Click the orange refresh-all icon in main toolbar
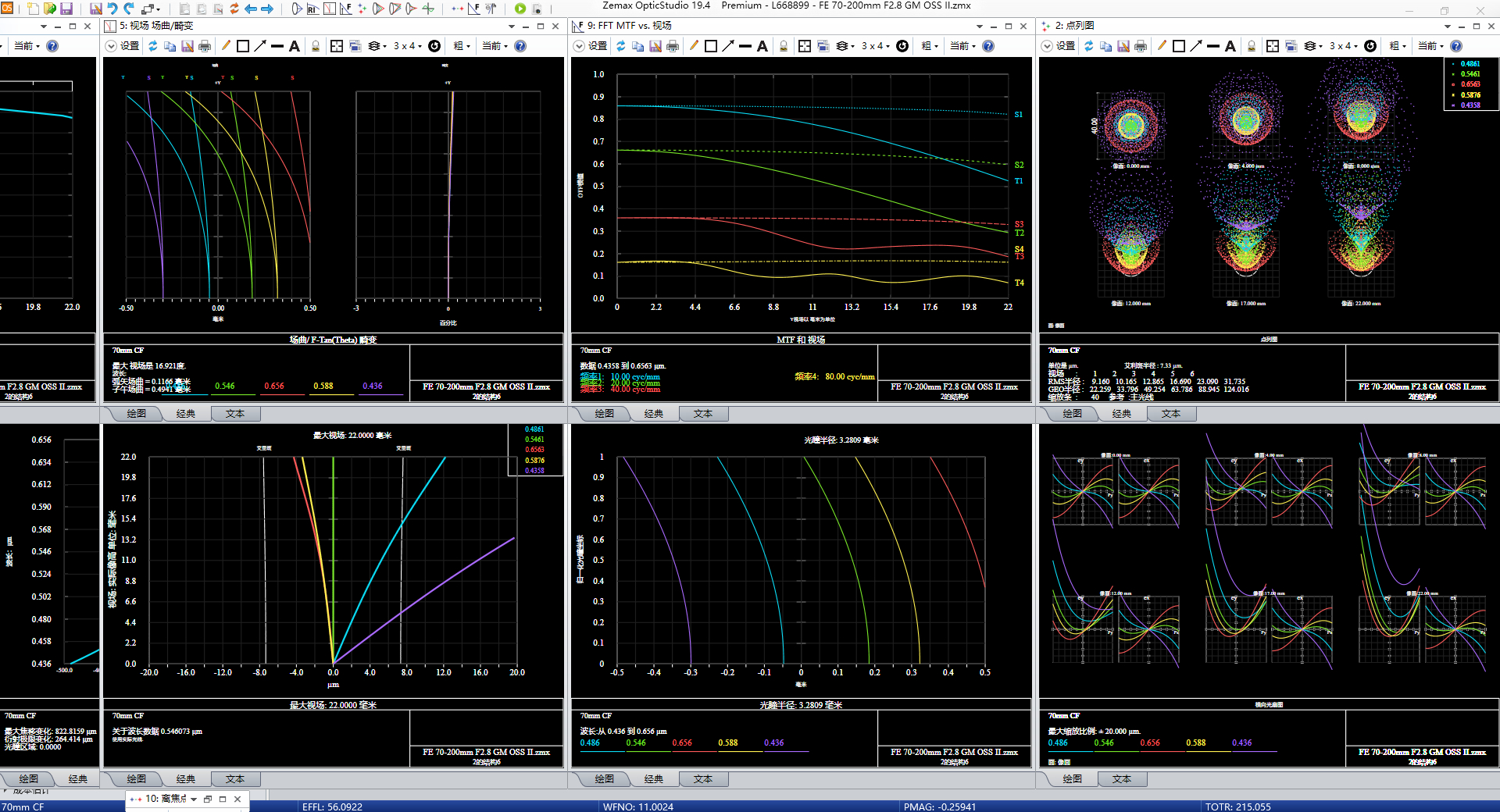Screen dimensions: 1500x812 tap(234, 9)
